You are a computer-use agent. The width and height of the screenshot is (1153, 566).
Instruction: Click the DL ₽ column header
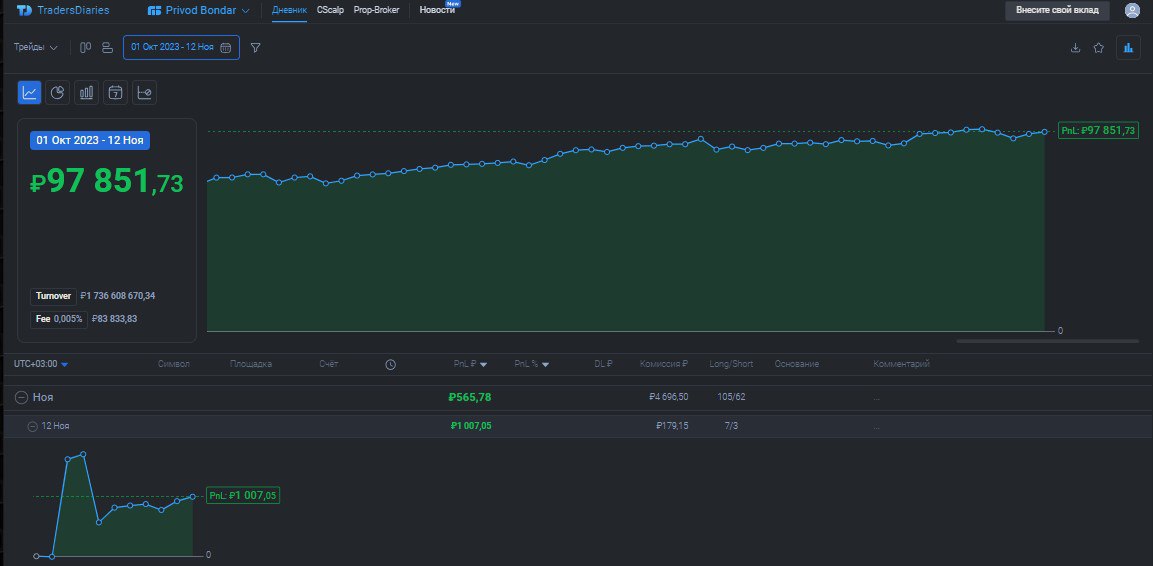(x=604, y=364)
